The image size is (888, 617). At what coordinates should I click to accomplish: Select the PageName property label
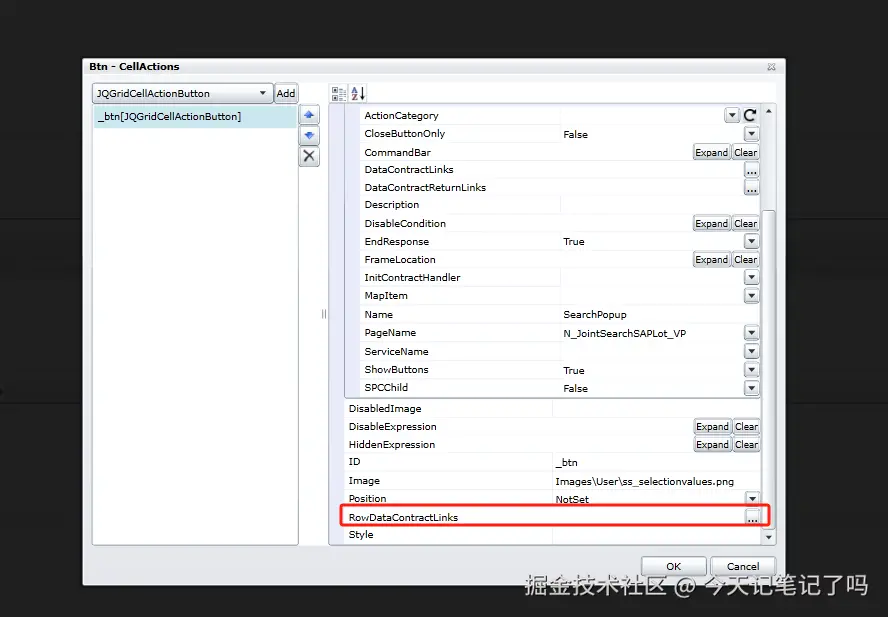tap(390, 333)
